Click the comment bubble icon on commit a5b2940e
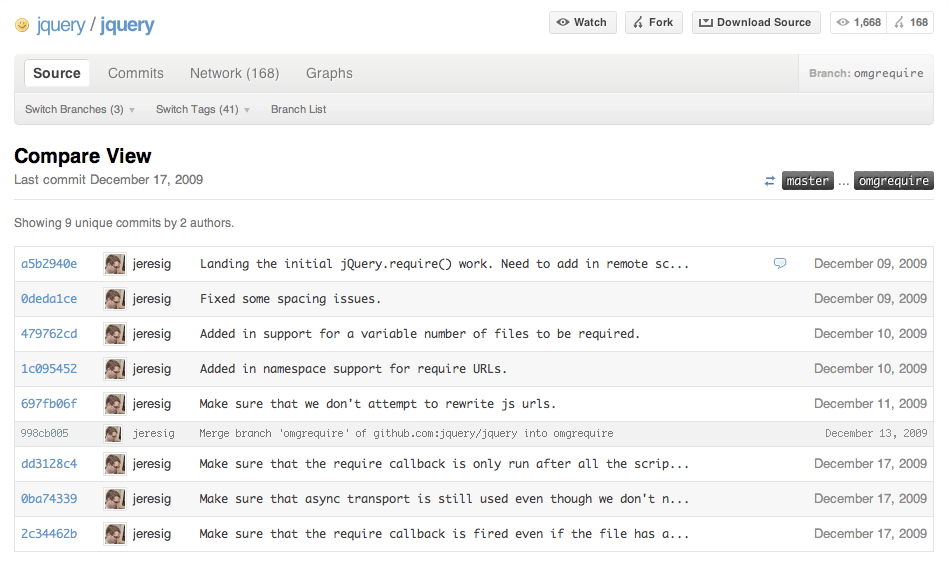This screenshot has height=564, width=949. pos(780,264)
